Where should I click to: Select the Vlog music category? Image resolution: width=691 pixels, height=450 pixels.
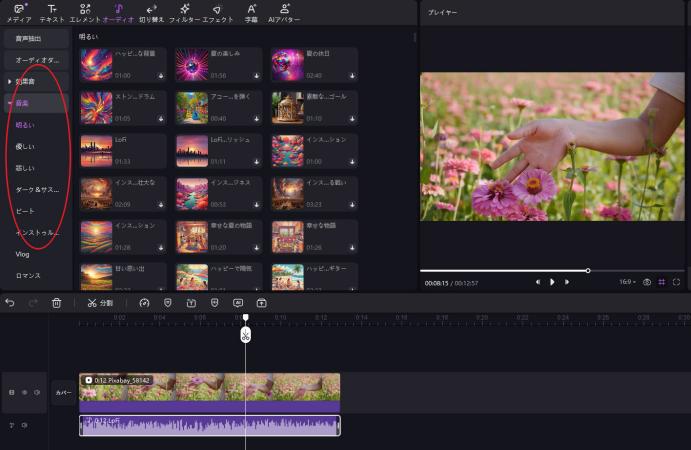(x=22, y=254)
